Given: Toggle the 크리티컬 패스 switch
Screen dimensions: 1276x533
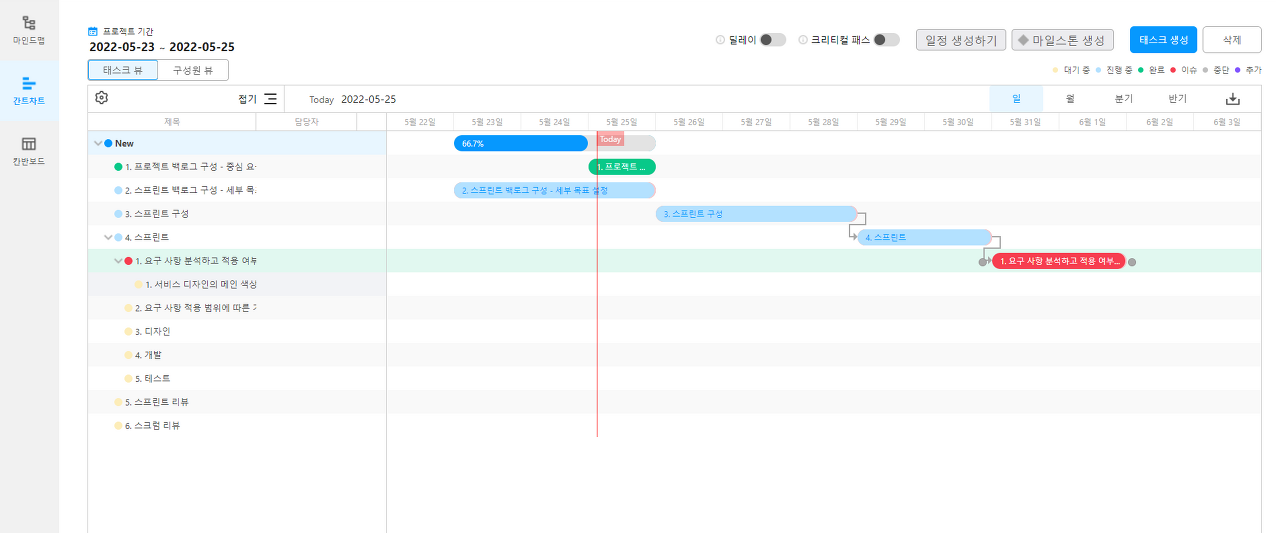Looking at the screenshot, I should pos(886,40).
